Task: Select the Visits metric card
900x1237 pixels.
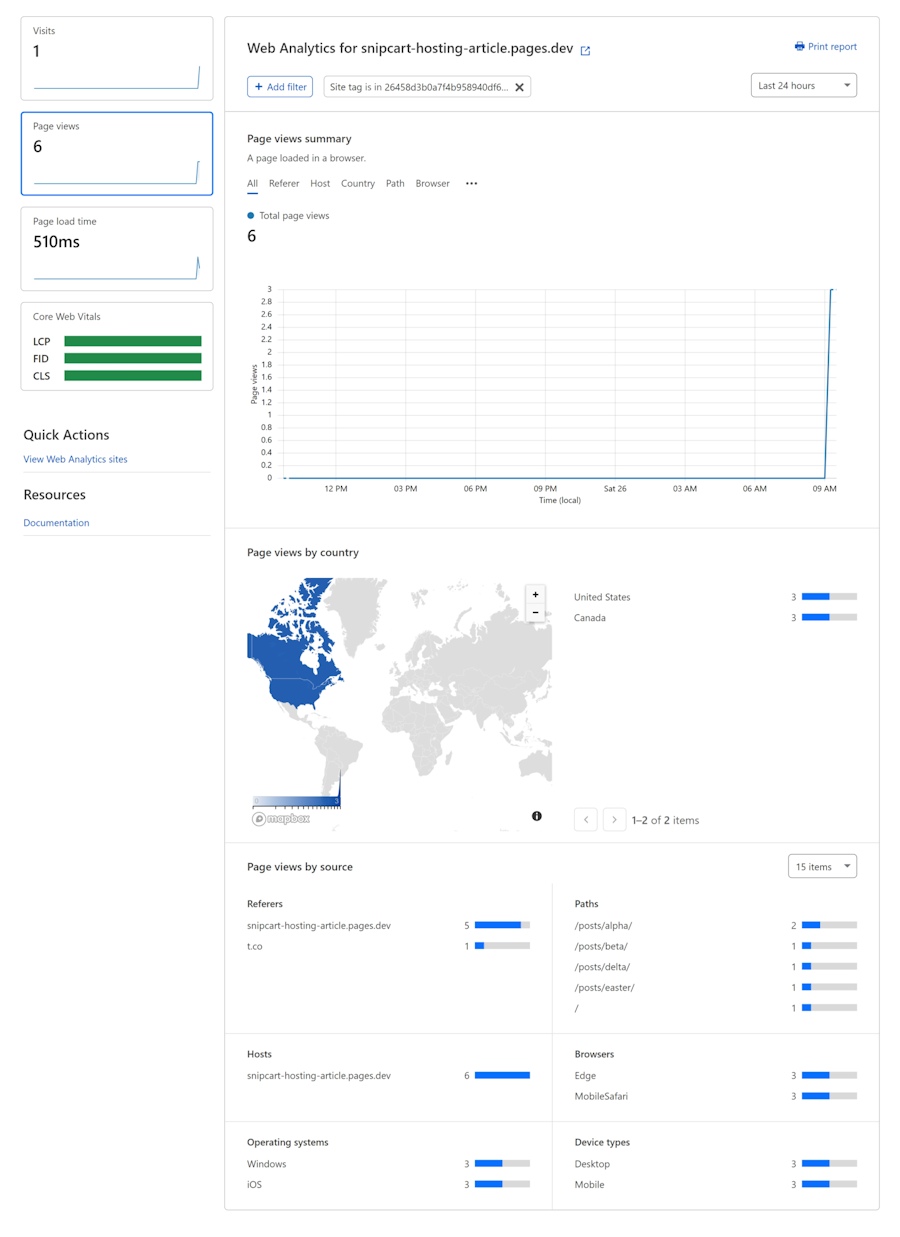Action: (x=117, y=58)
